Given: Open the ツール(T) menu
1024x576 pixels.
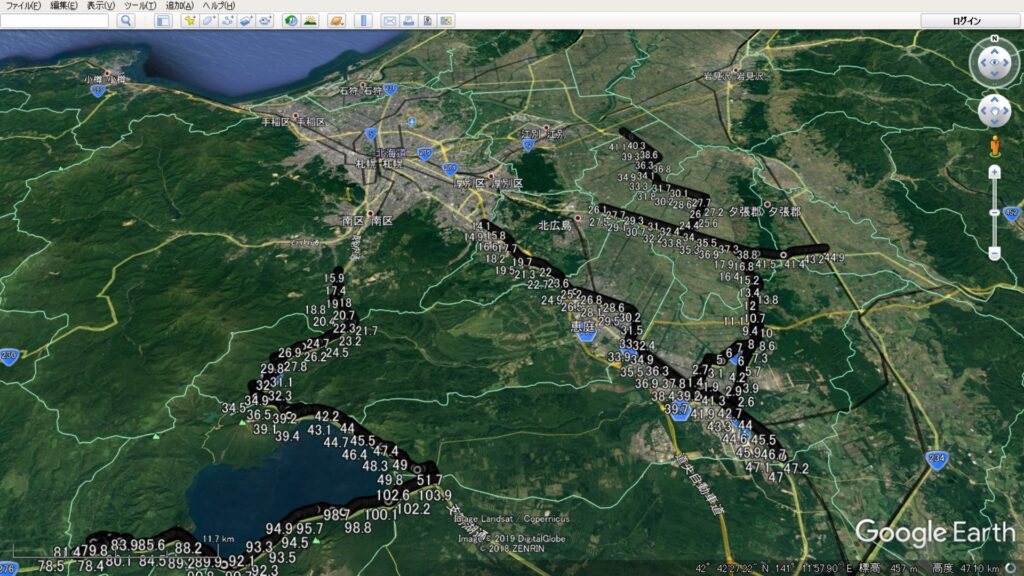Looking at the screenshot, I should tap(140, 6).
